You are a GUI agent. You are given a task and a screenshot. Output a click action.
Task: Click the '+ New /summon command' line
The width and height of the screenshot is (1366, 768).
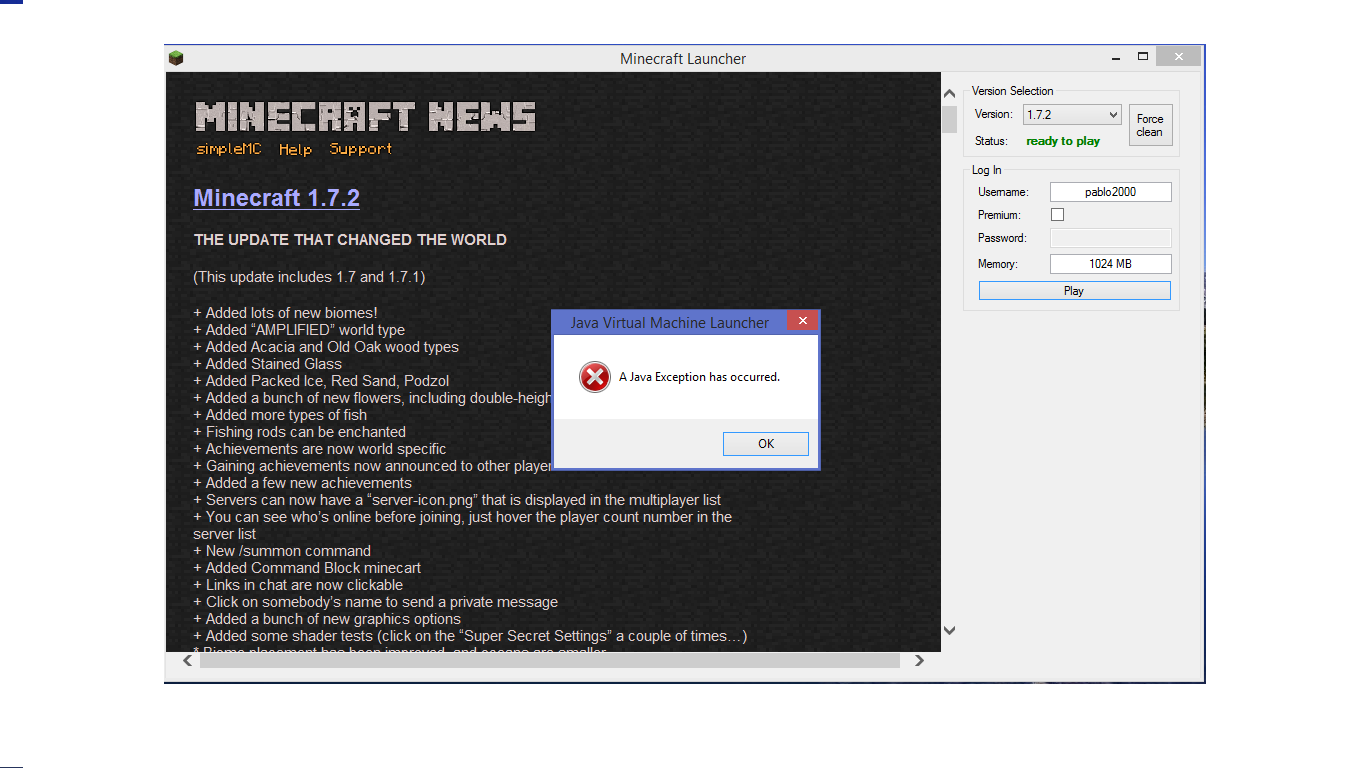click(282, 551)
